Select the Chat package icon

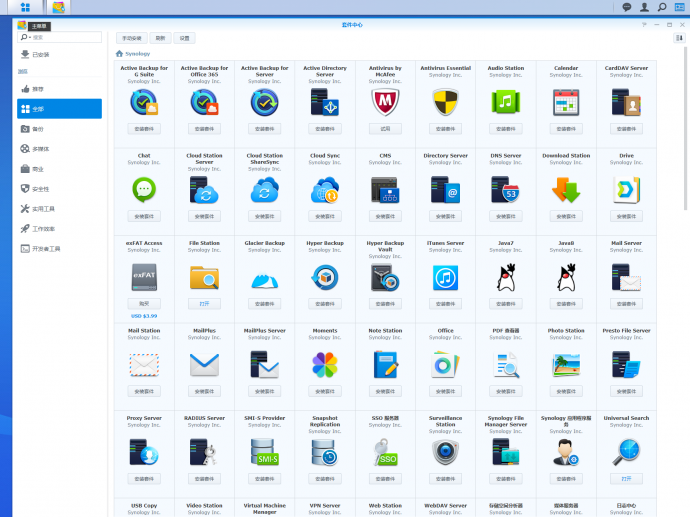(144, 189)
